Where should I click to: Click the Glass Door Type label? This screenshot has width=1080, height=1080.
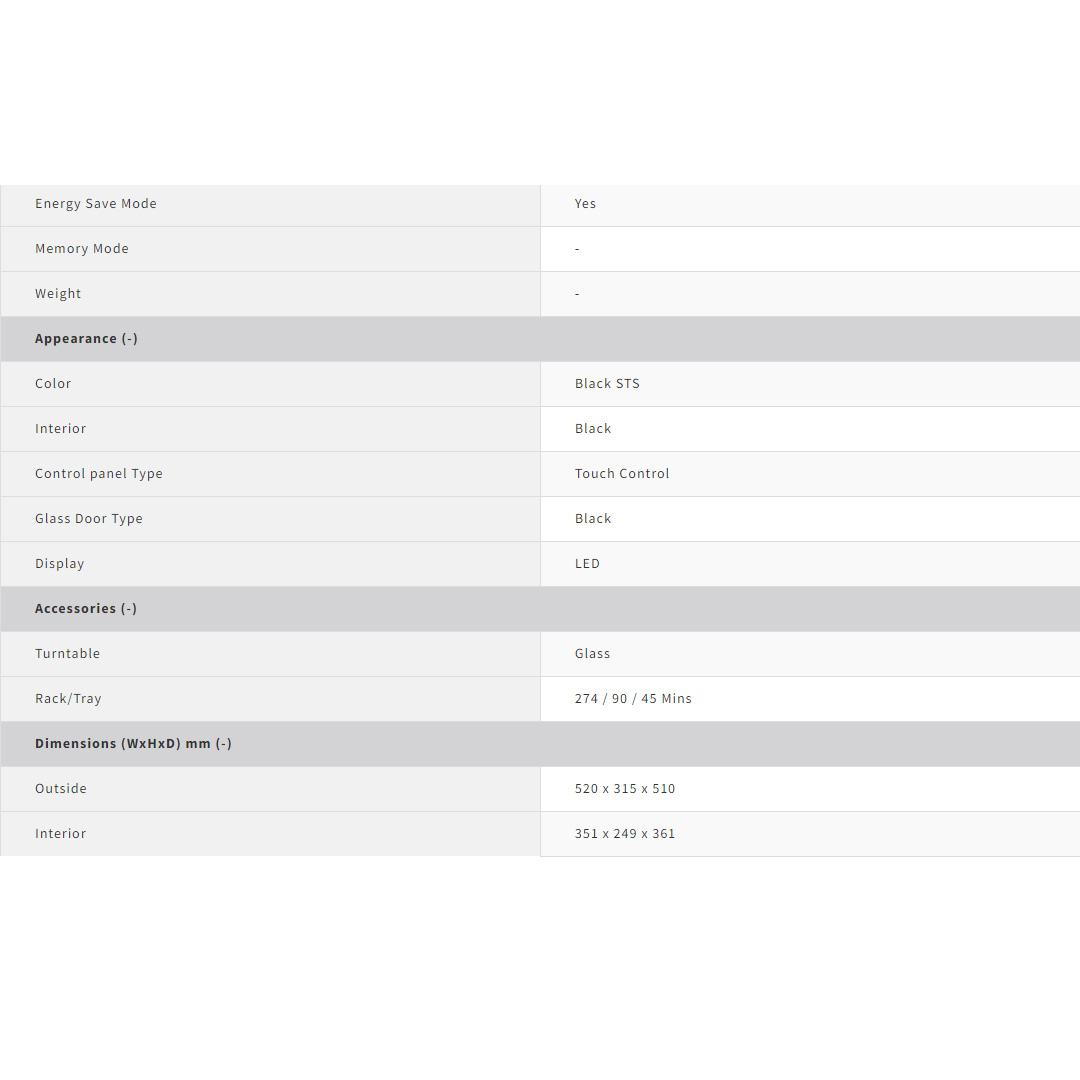[89, 519]
